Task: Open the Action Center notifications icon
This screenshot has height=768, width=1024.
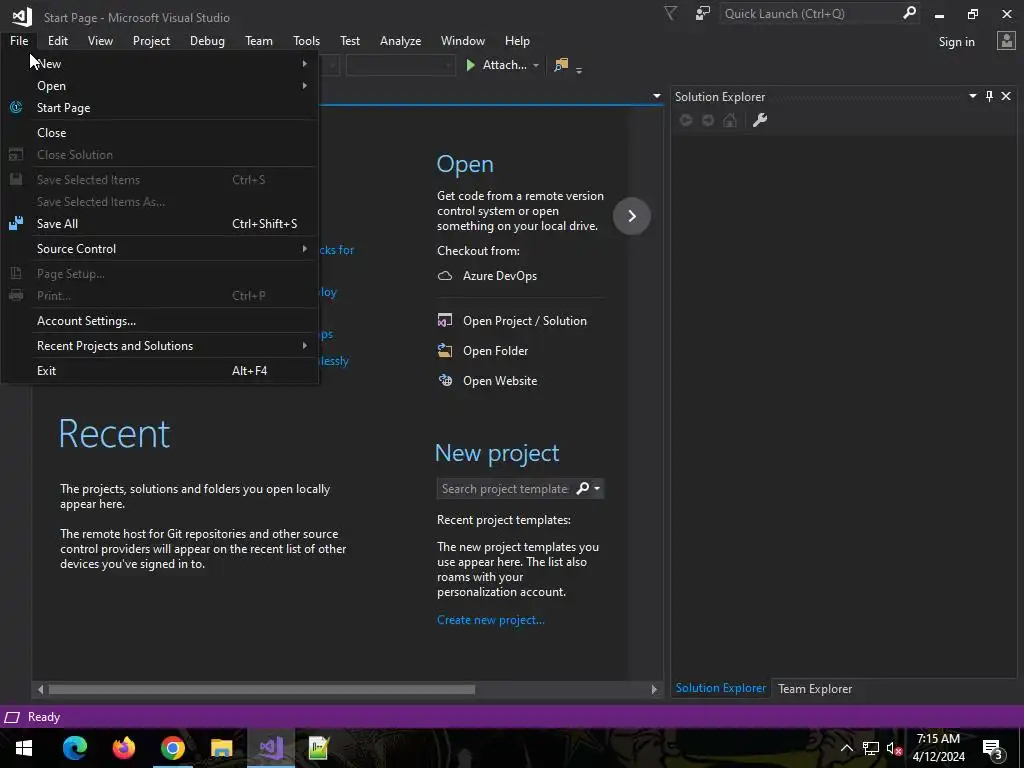Action: click(993, 749)
